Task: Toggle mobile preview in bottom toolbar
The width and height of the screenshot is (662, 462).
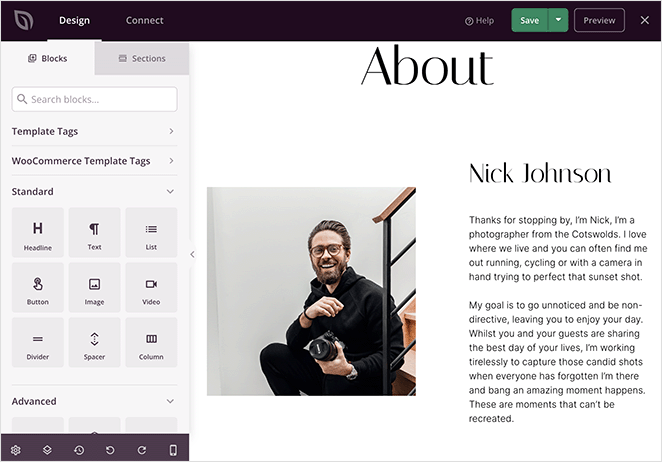Action: pyautogui.click(x=173, y=450)
